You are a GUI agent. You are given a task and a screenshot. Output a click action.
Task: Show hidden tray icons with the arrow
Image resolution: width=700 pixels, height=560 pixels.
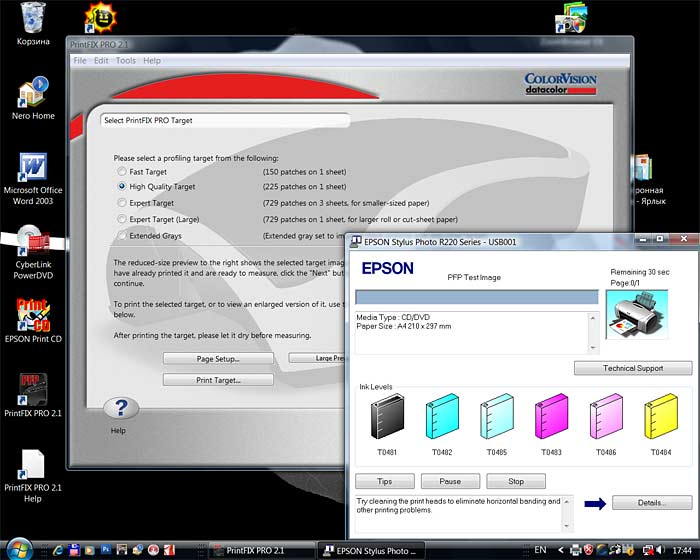point(561,550)
